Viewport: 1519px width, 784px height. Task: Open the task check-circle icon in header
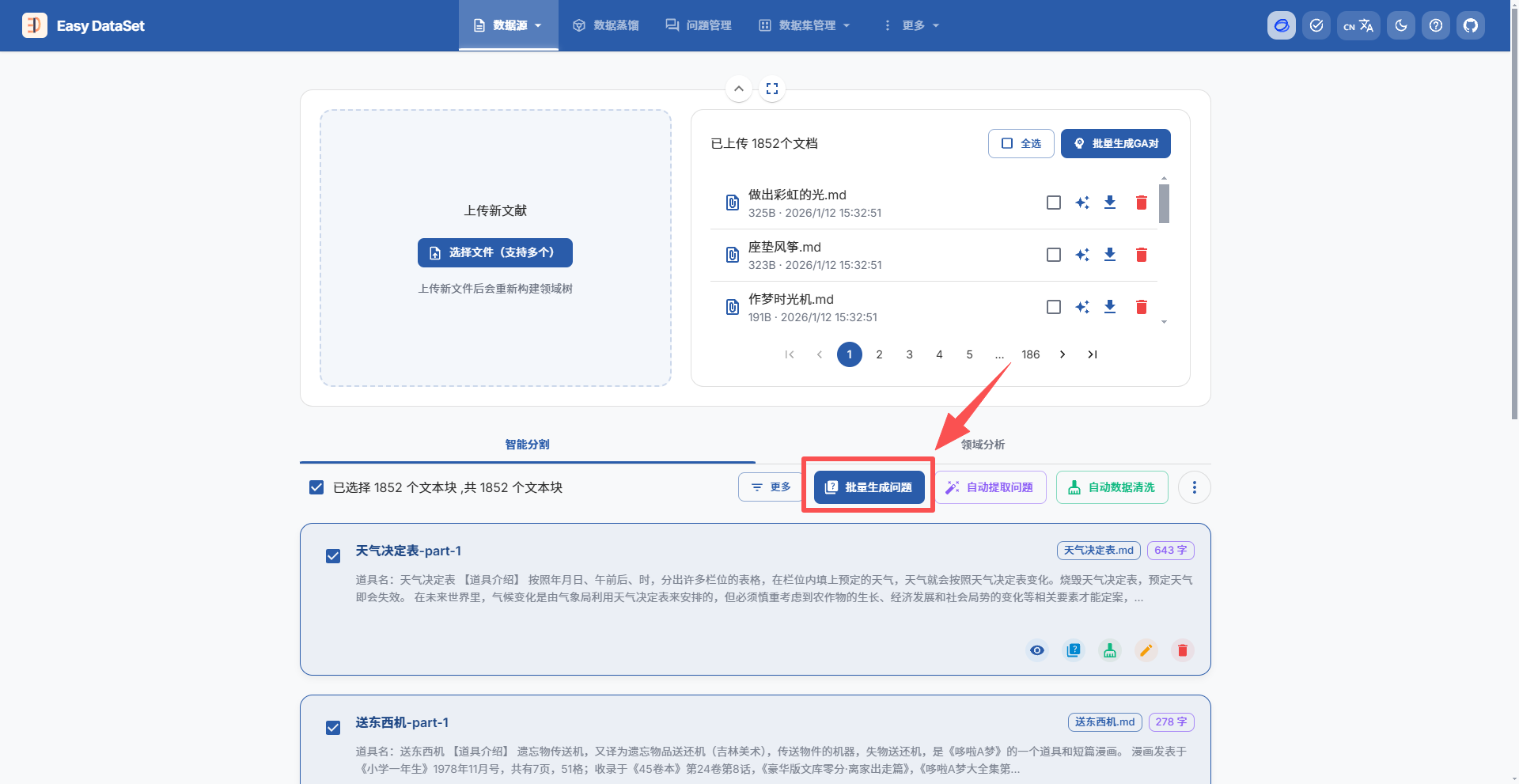1316,25
